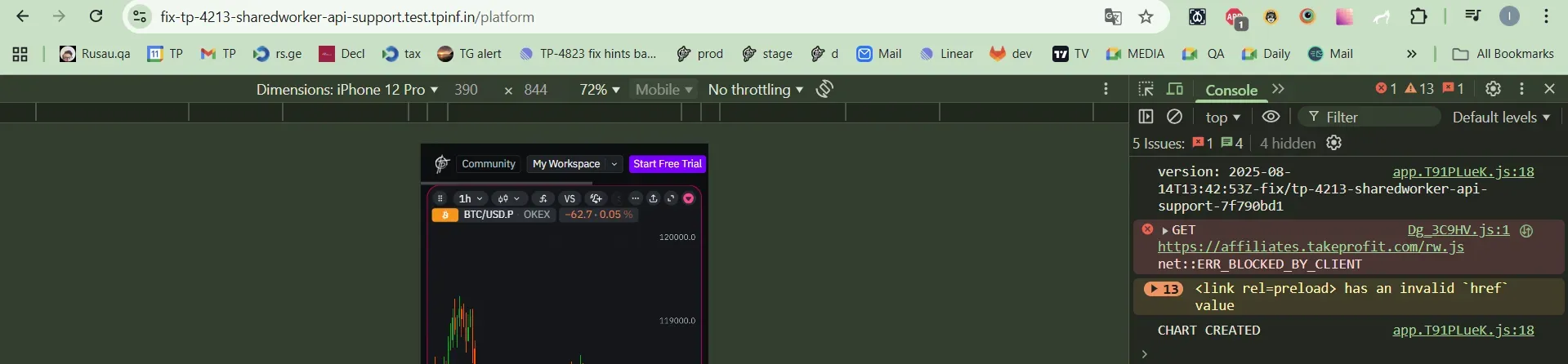Click the add alert bell icon

(596, 198)
